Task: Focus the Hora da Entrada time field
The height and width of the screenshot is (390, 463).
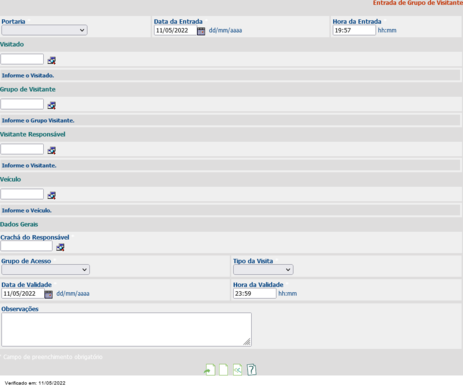Action: click(x=354, y=30)
